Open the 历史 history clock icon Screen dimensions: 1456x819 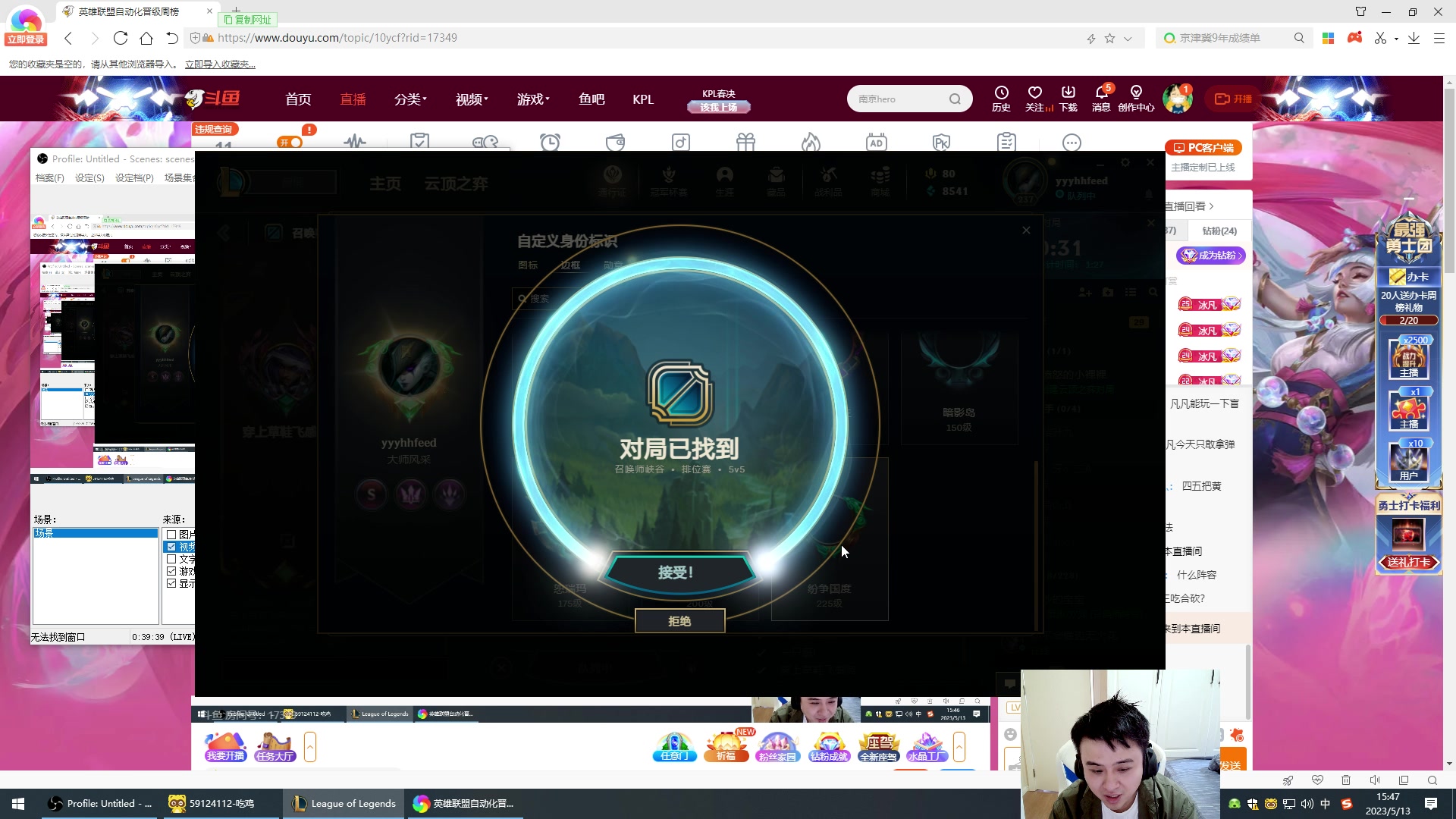click(1001, 93)
